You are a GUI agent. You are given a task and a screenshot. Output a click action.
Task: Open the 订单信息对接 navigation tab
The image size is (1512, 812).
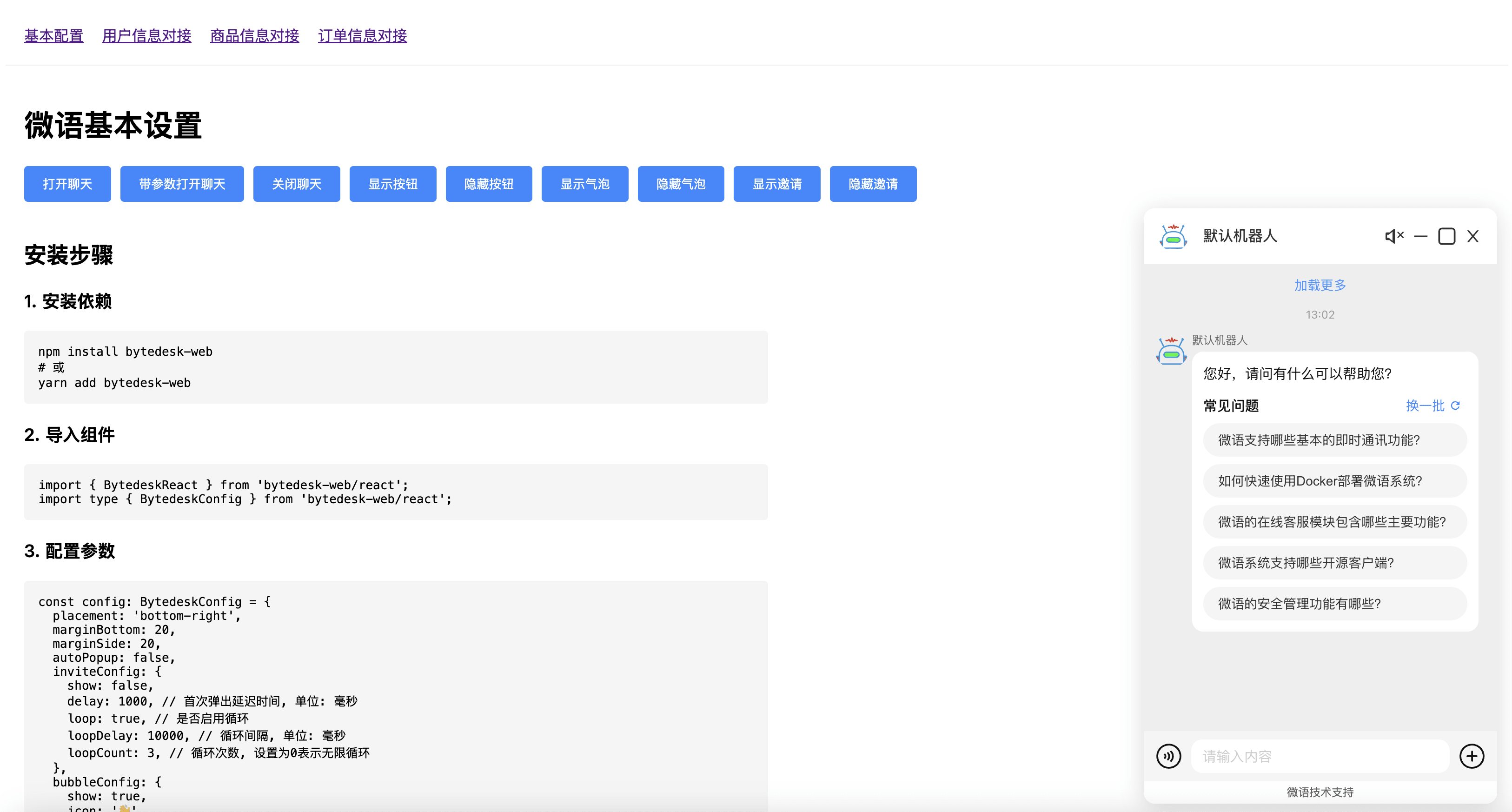click(x=362, y=36)
